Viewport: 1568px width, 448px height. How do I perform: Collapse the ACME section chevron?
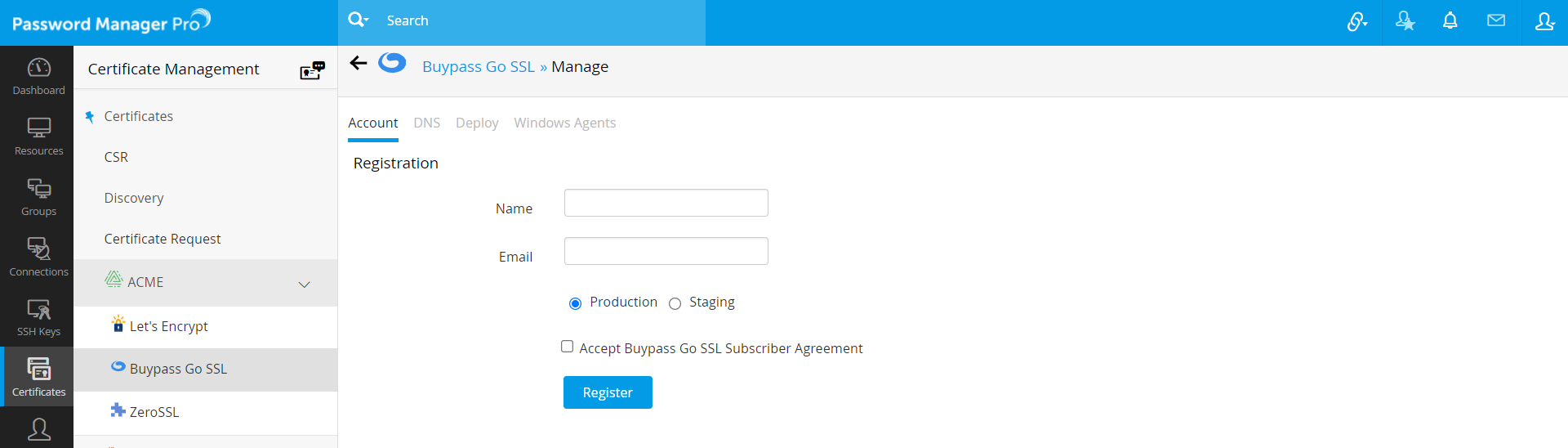[305, 284]
